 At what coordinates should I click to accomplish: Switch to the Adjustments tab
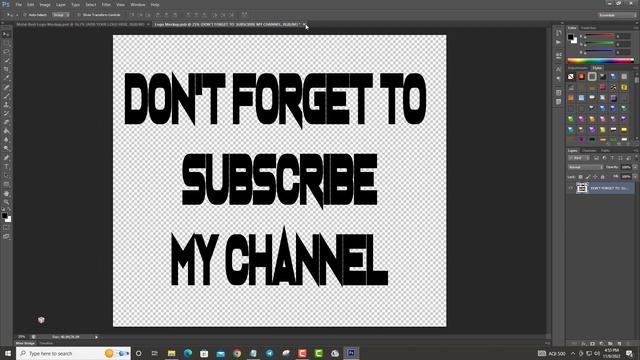click(578, 68)
